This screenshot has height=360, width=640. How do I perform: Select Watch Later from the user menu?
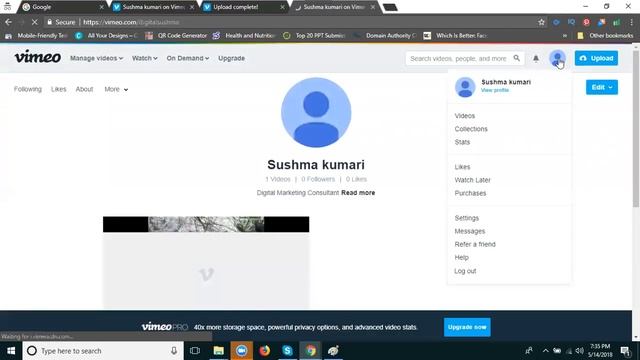(472, 180)
